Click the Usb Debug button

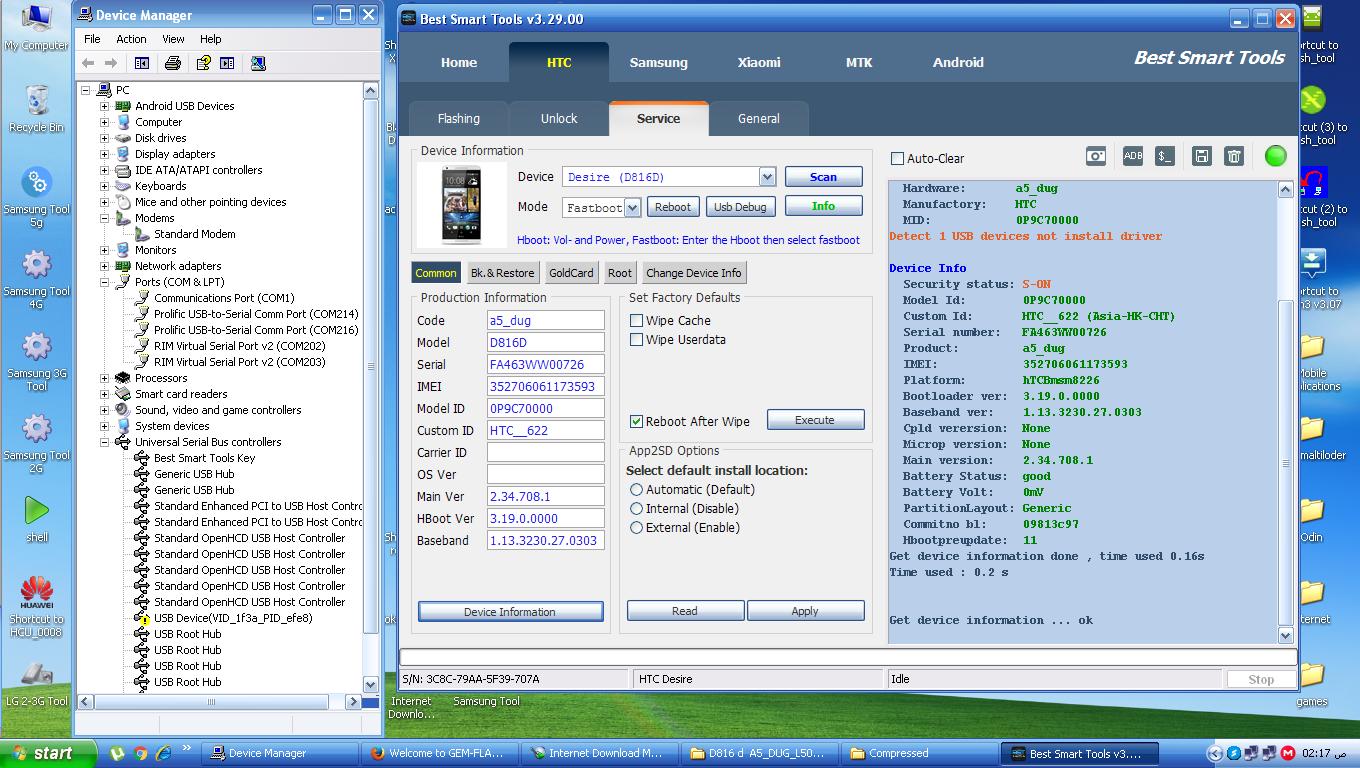[x=740, y=207]
